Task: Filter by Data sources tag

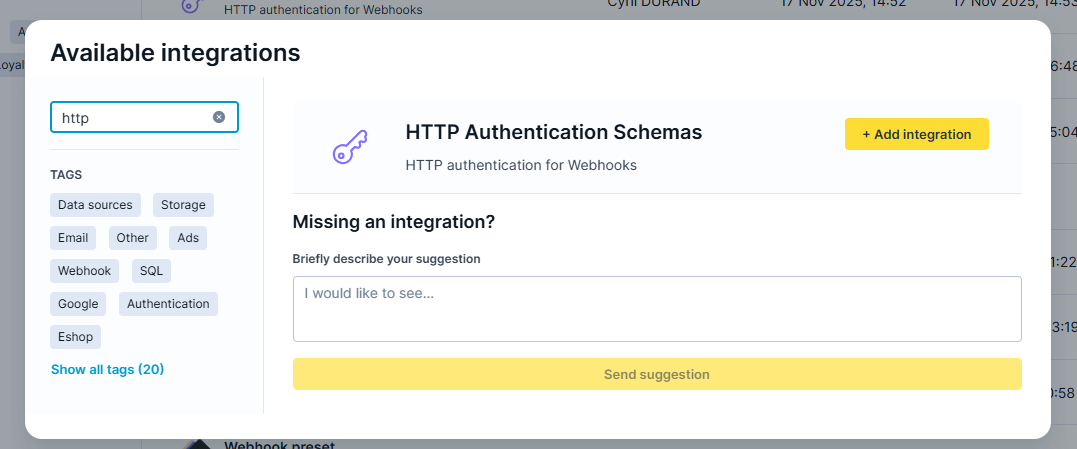Action: point(95,205)
